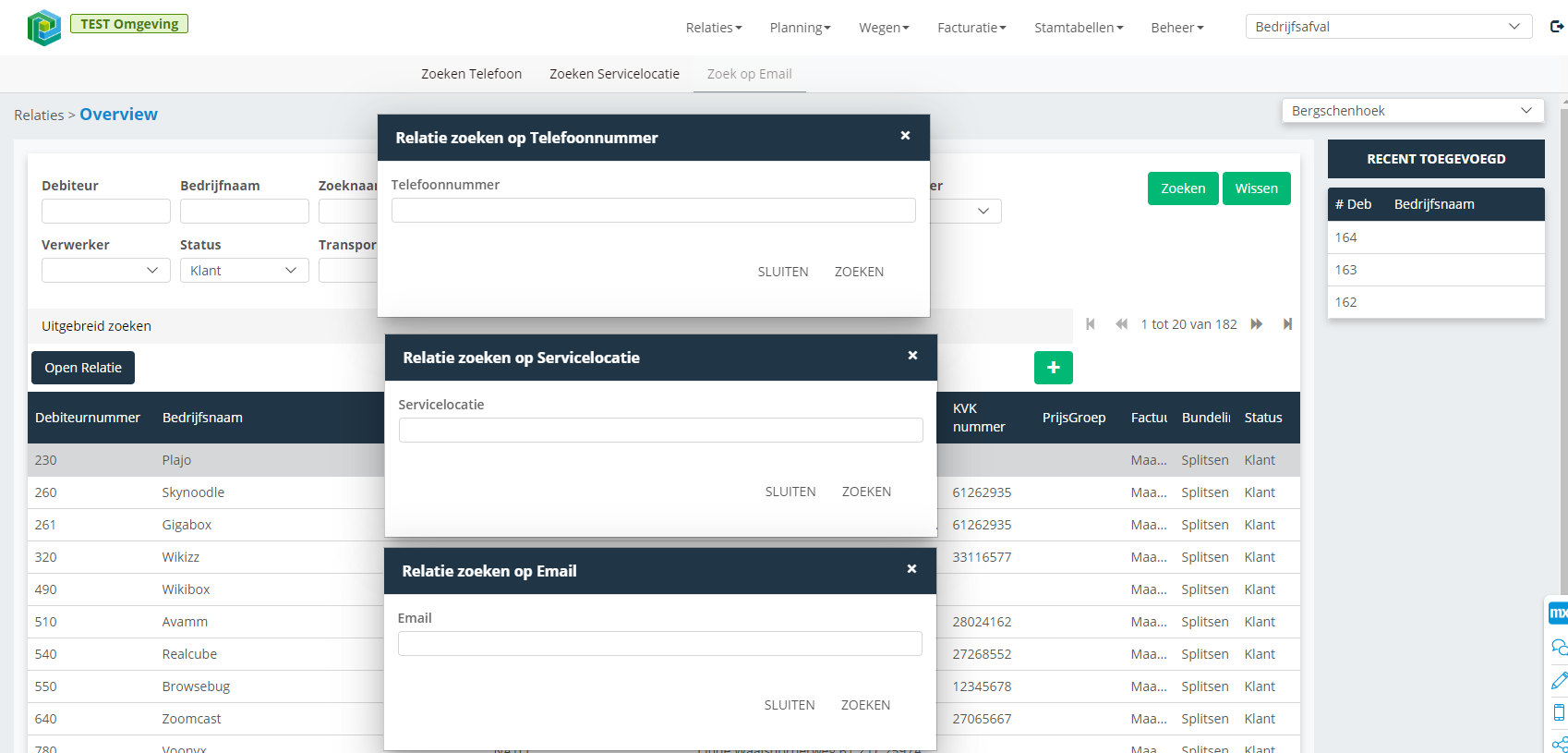Sort by Debiteurnummer column header

(x=88, y=418)
